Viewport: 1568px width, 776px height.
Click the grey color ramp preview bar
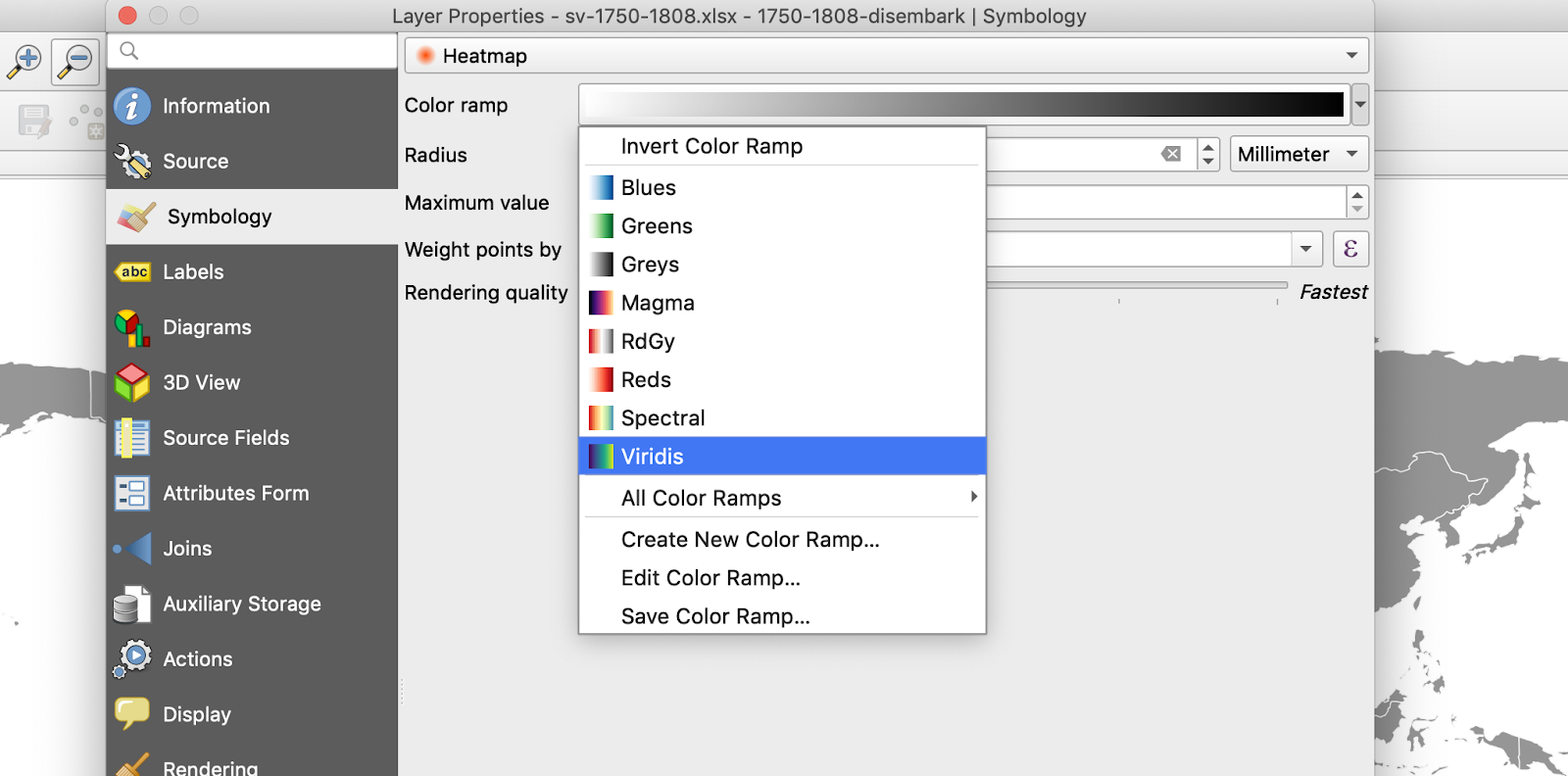click(x=964, y=105)
